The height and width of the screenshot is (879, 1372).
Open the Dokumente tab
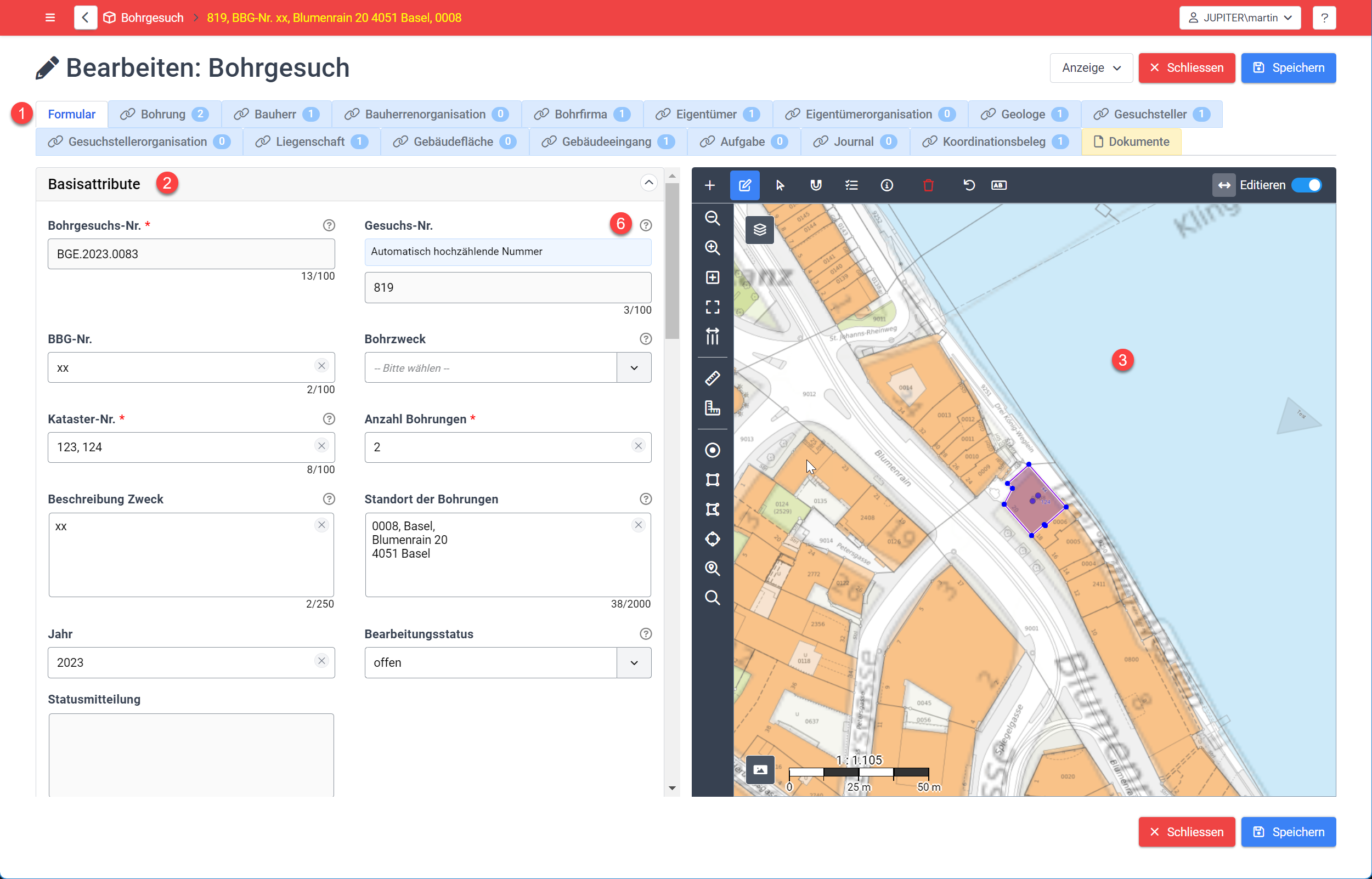pyautogui.click(x=1131, y=141)
